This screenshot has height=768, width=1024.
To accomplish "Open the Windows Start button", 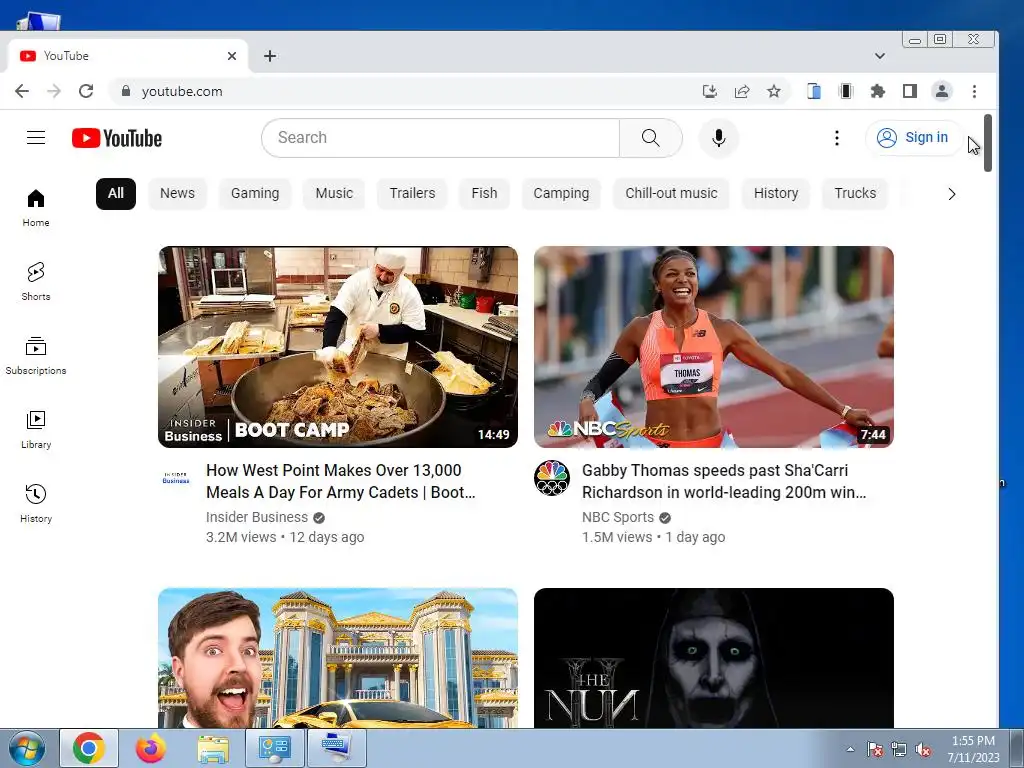I will tap(26, 748).
